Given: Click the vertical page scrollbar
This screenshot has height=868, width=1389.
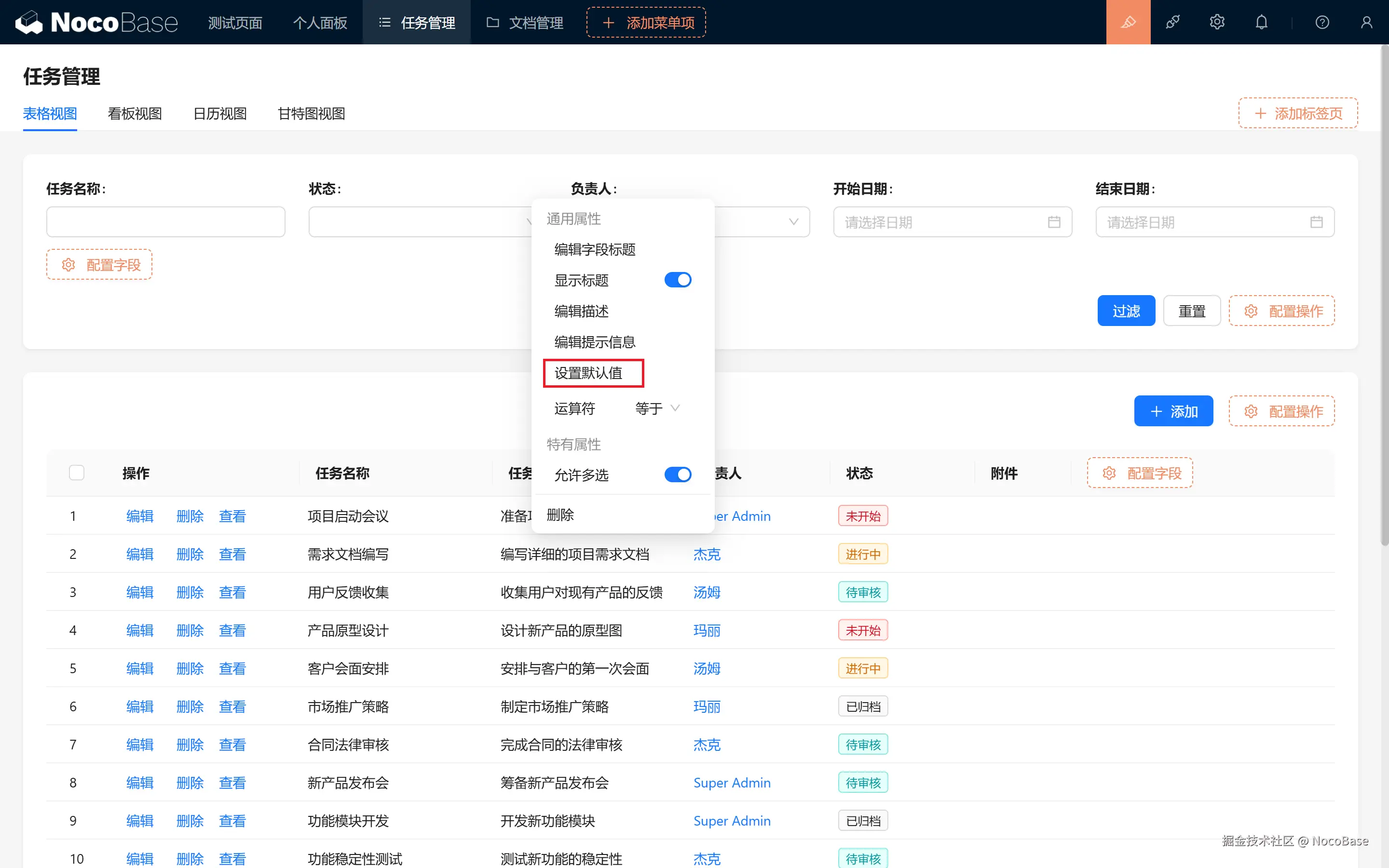Looking at the screenshot, I should (x=1384, y=287).
